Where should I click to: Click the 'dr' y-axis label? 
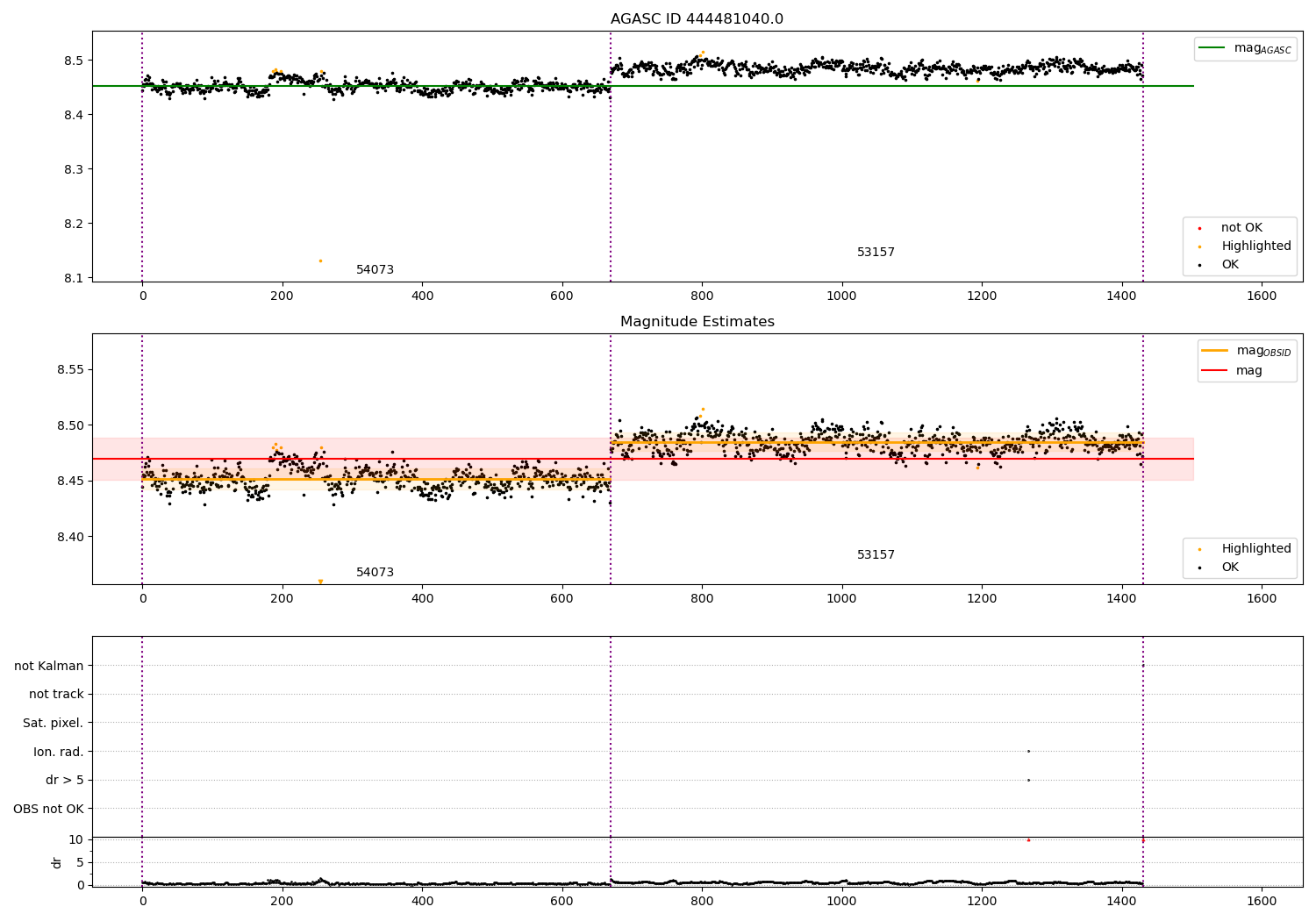click(57, 863)
